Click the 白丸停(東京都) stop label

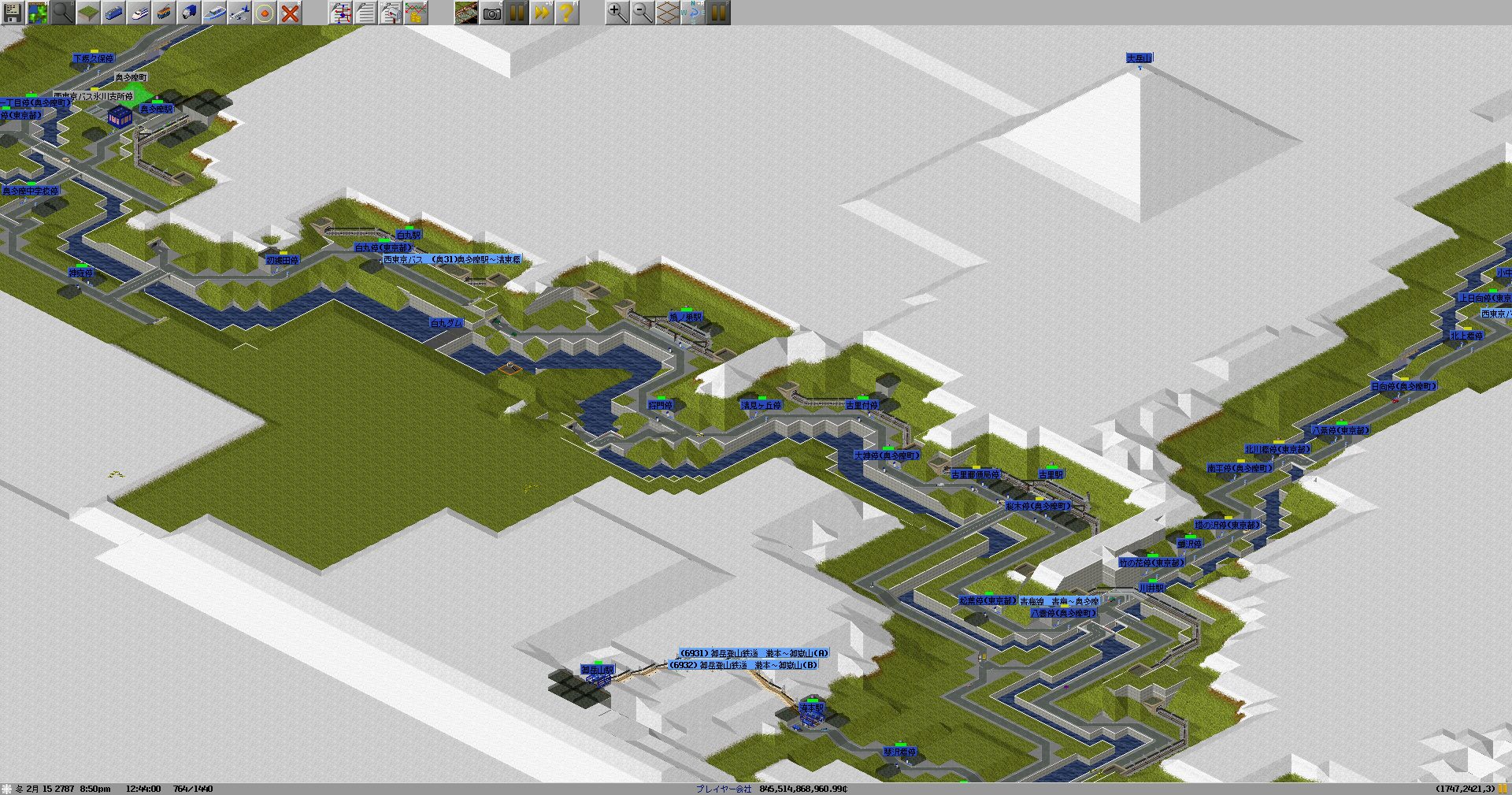[383, 247]
